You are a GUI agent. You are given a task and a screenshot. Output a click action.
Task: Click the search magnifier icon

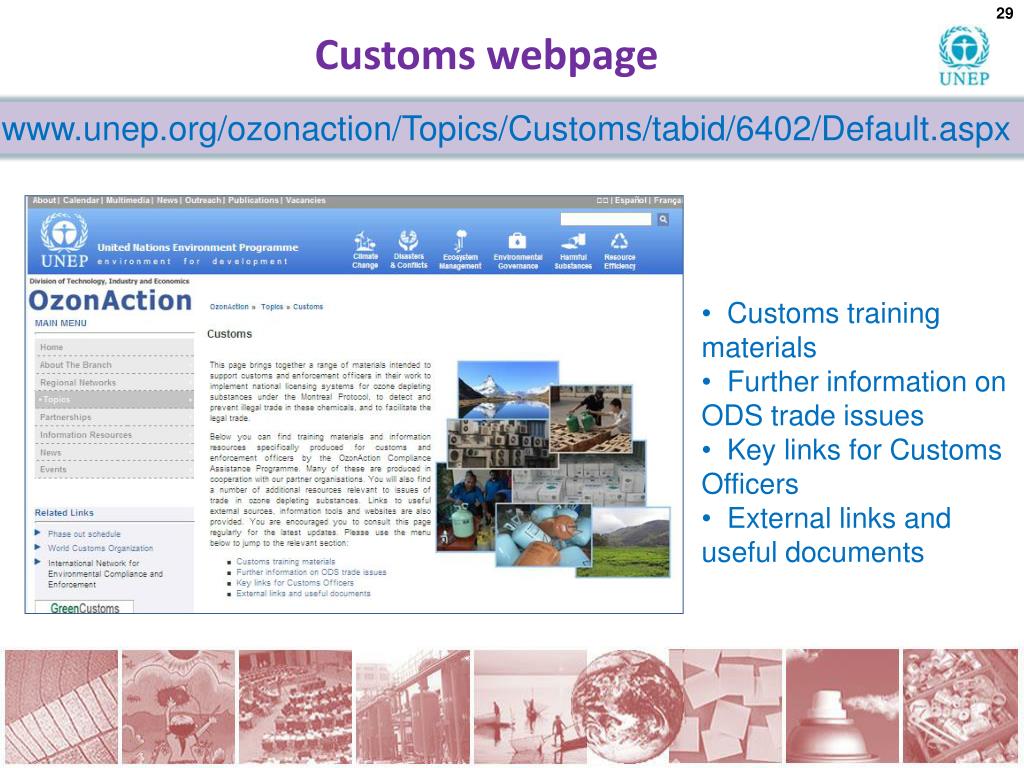pyautogui.click(x=663, y=219)
